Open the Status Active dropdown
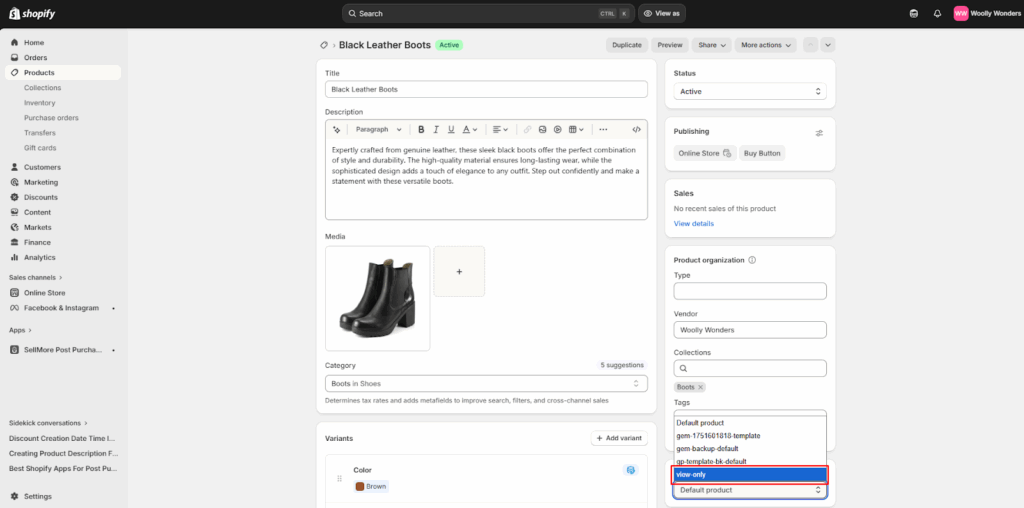Image resolution: width=1024 pixels, height=508 pixels. pyautogui.click(x=750, y=91)
